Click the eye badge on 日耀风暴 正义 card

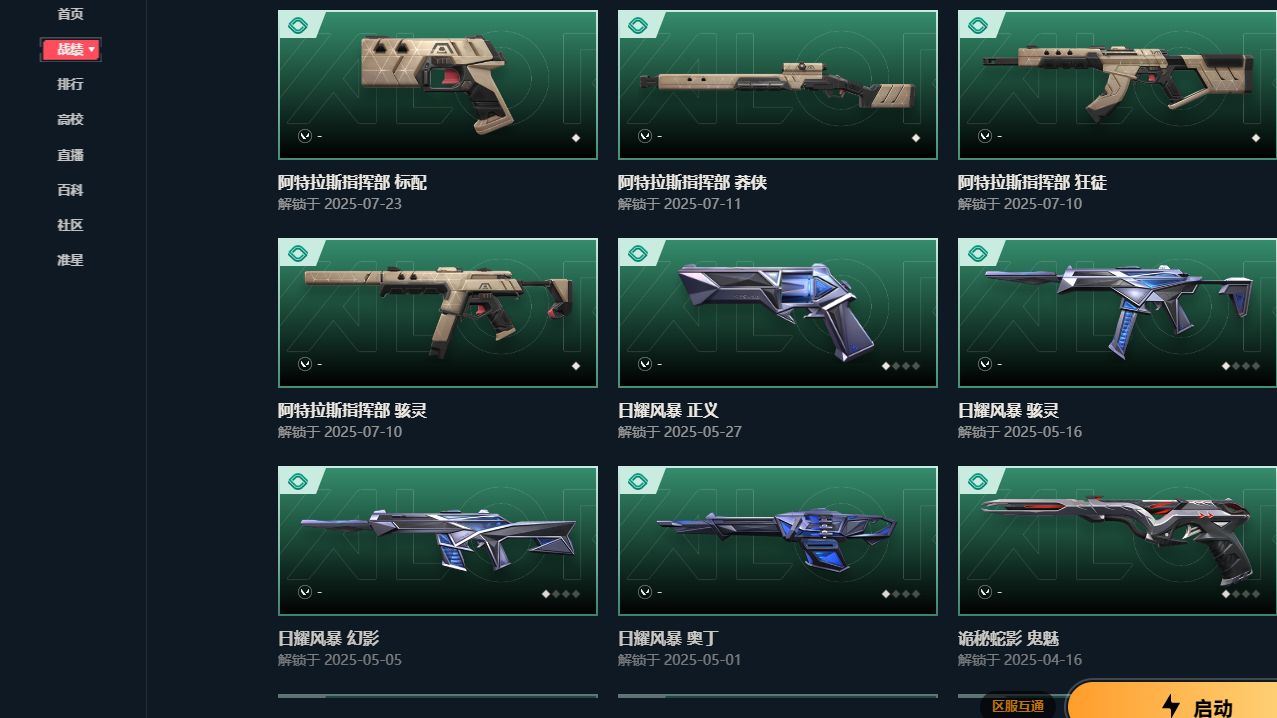[638, 254]
